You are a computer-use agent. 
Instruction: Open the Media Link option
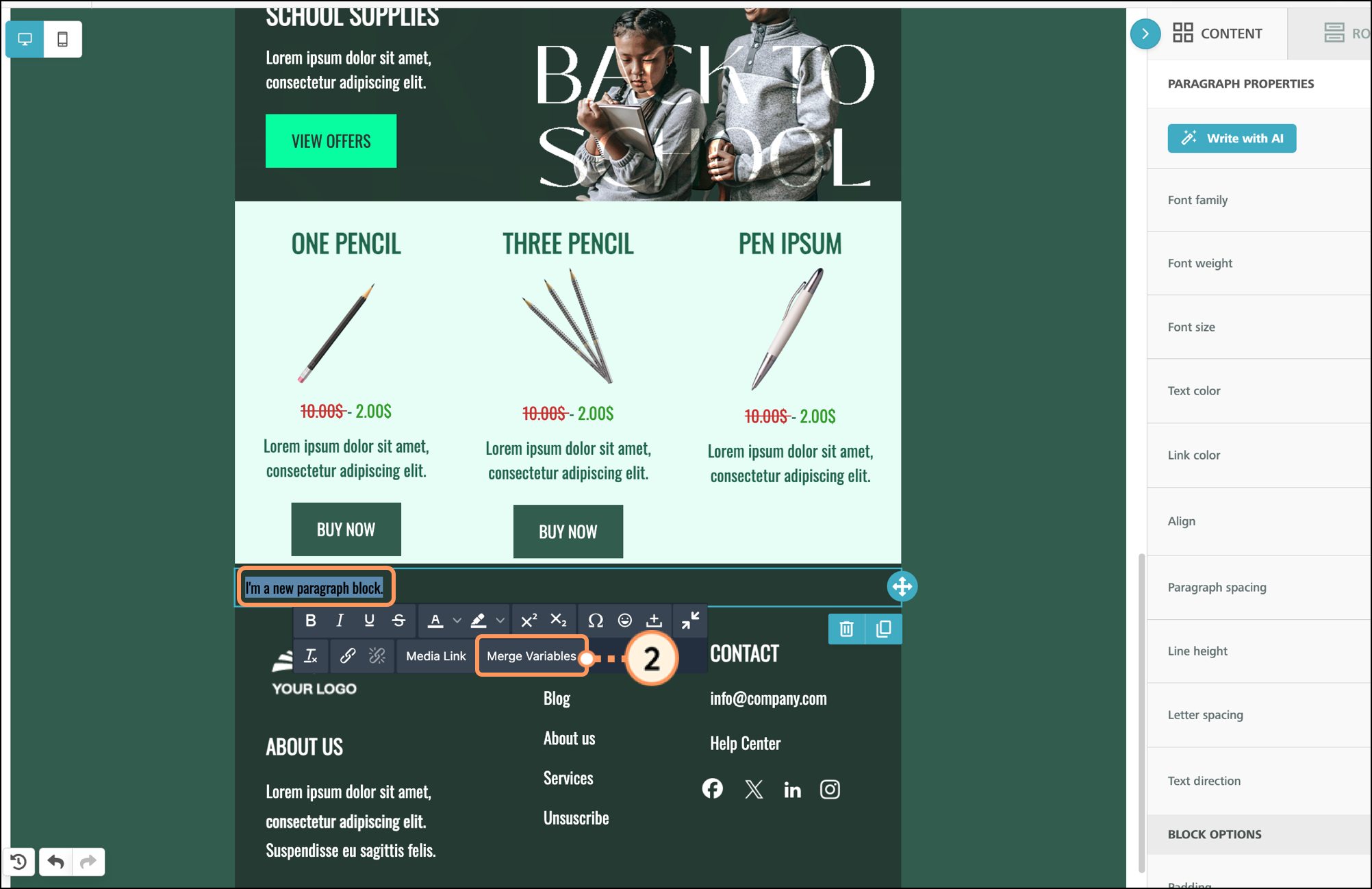(x=435, y=656)
